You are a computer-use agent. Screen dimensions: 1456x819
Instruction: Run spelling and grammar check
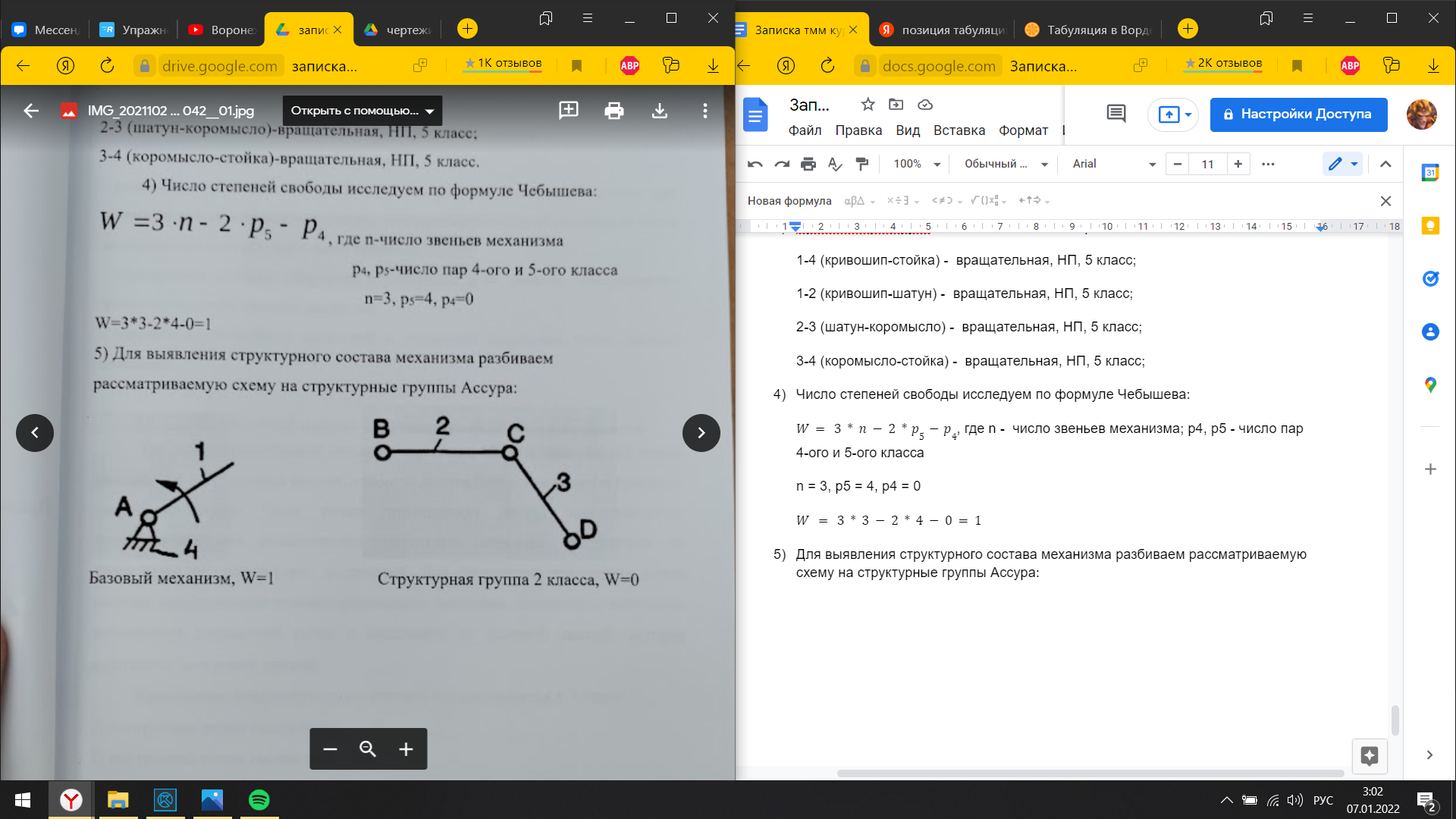835,164
